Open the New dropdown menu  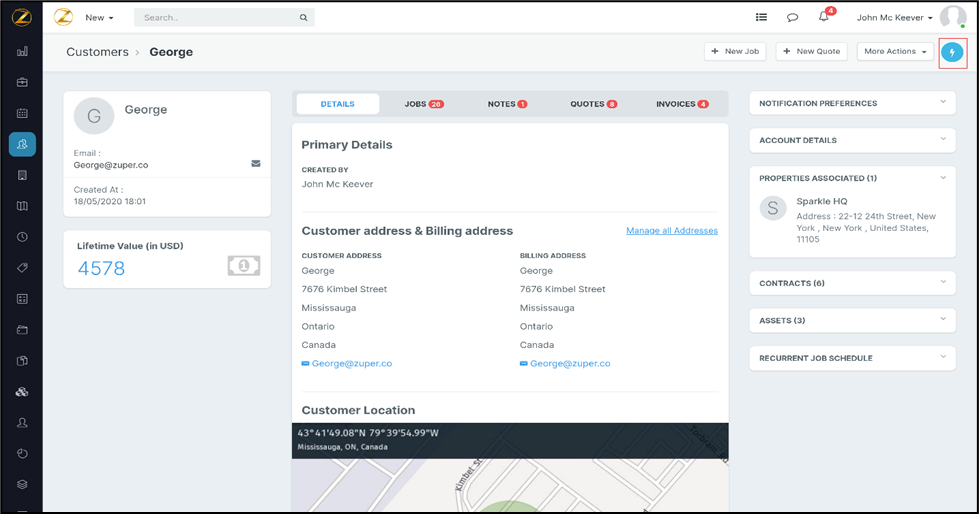click(99, 18)
